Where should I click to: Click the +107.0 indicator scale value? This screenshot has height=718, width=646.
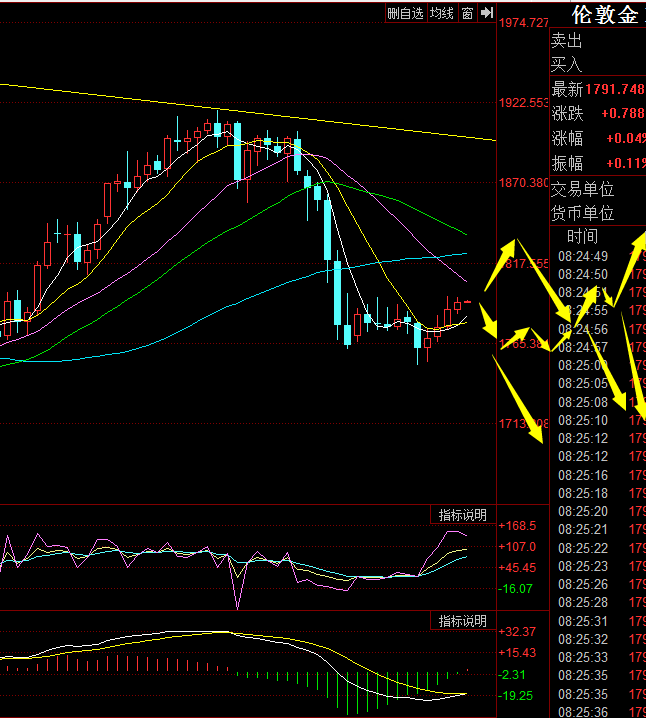click(517, 547)
